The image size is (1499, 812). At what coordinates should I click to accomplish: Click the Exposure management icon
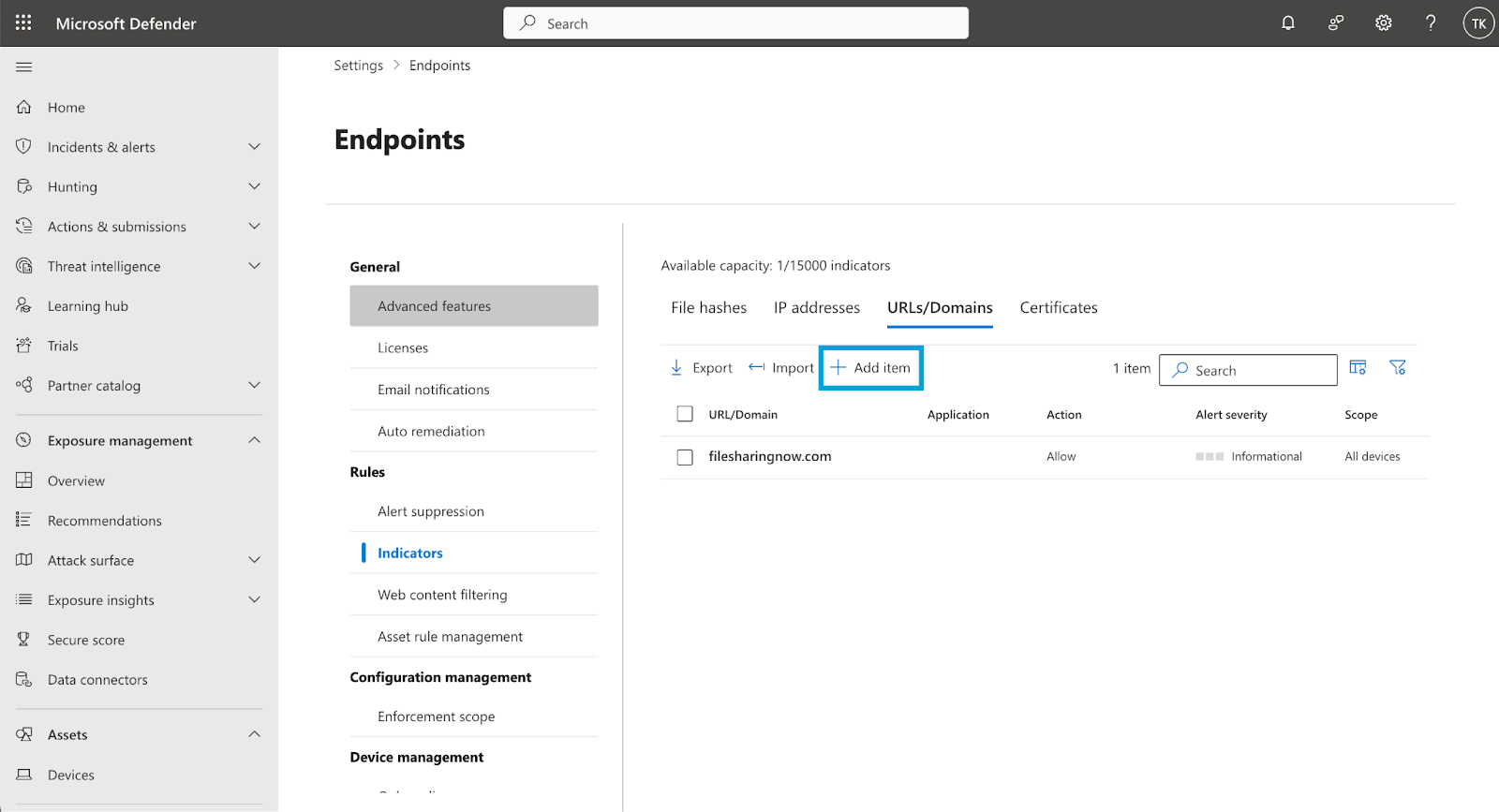click(24, 440)
